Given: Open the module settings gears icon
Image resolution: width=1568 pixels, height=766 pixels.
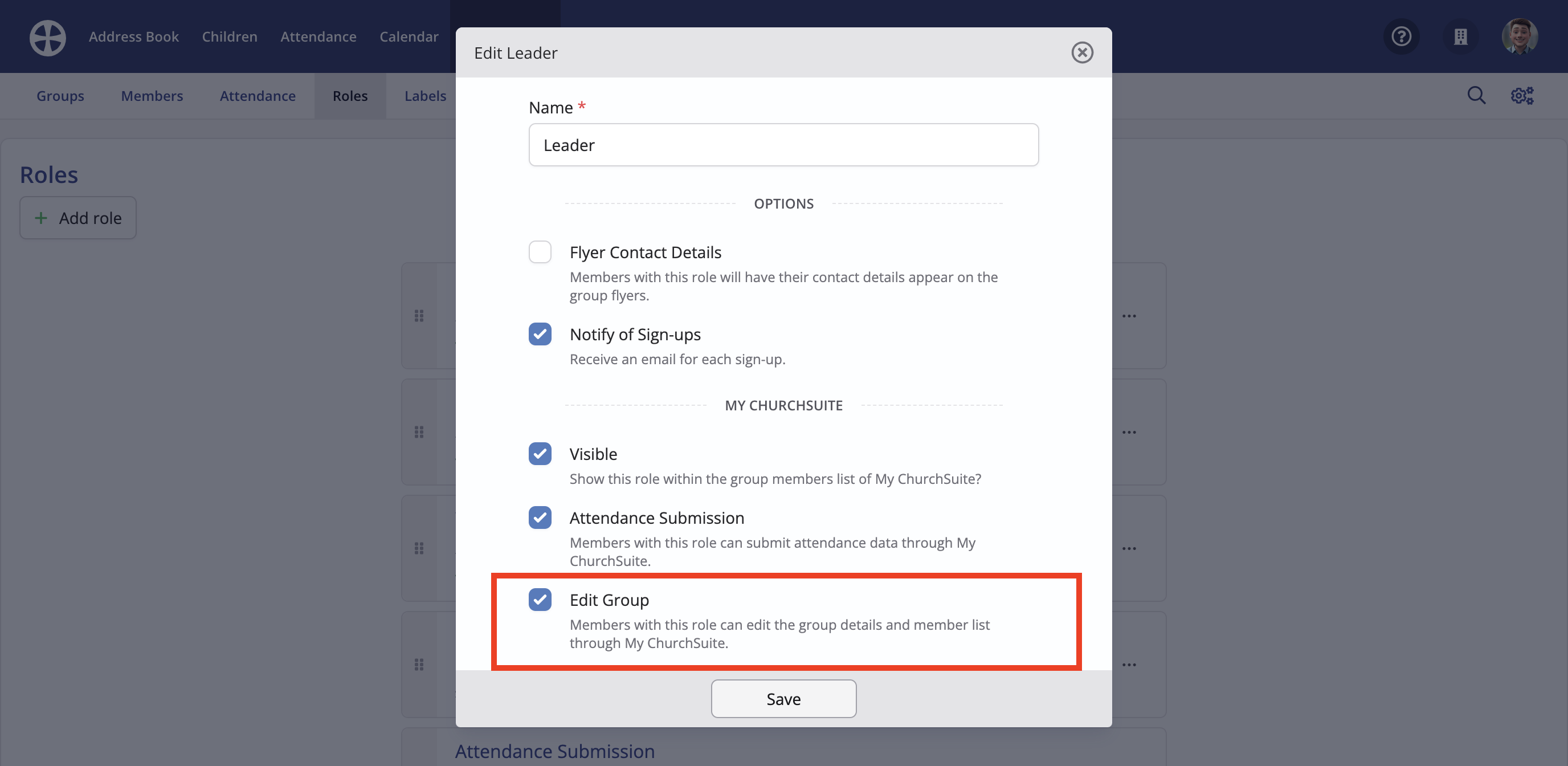Looking at the screenshot, I should [1522, 96].
